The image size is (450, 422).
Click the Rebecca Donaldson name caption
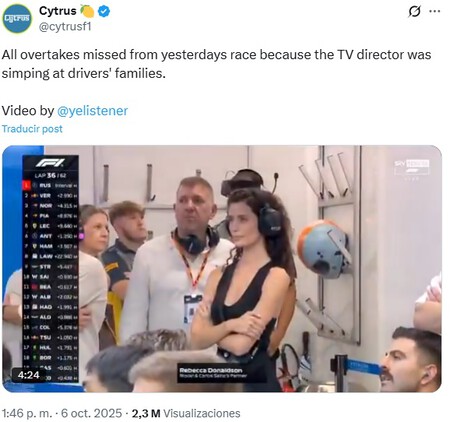211,370
